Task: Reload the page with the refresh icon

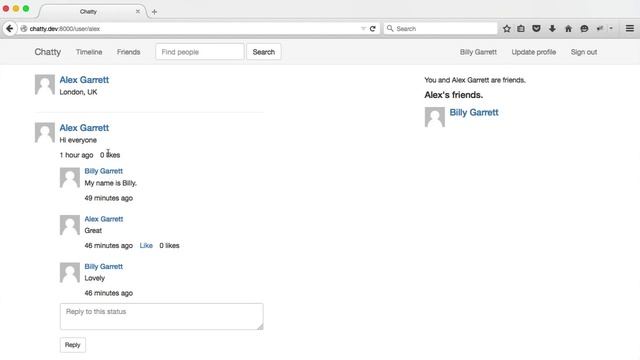Action: (x=373, y=29)
